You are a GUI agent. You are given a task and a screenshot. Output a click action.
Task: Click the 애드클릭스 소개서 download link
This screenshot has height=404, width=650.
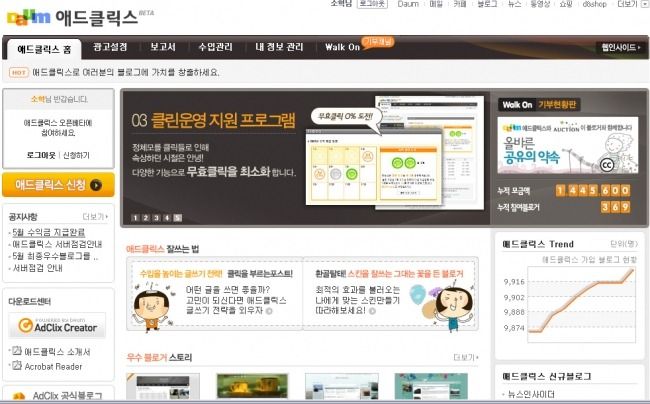57,352
